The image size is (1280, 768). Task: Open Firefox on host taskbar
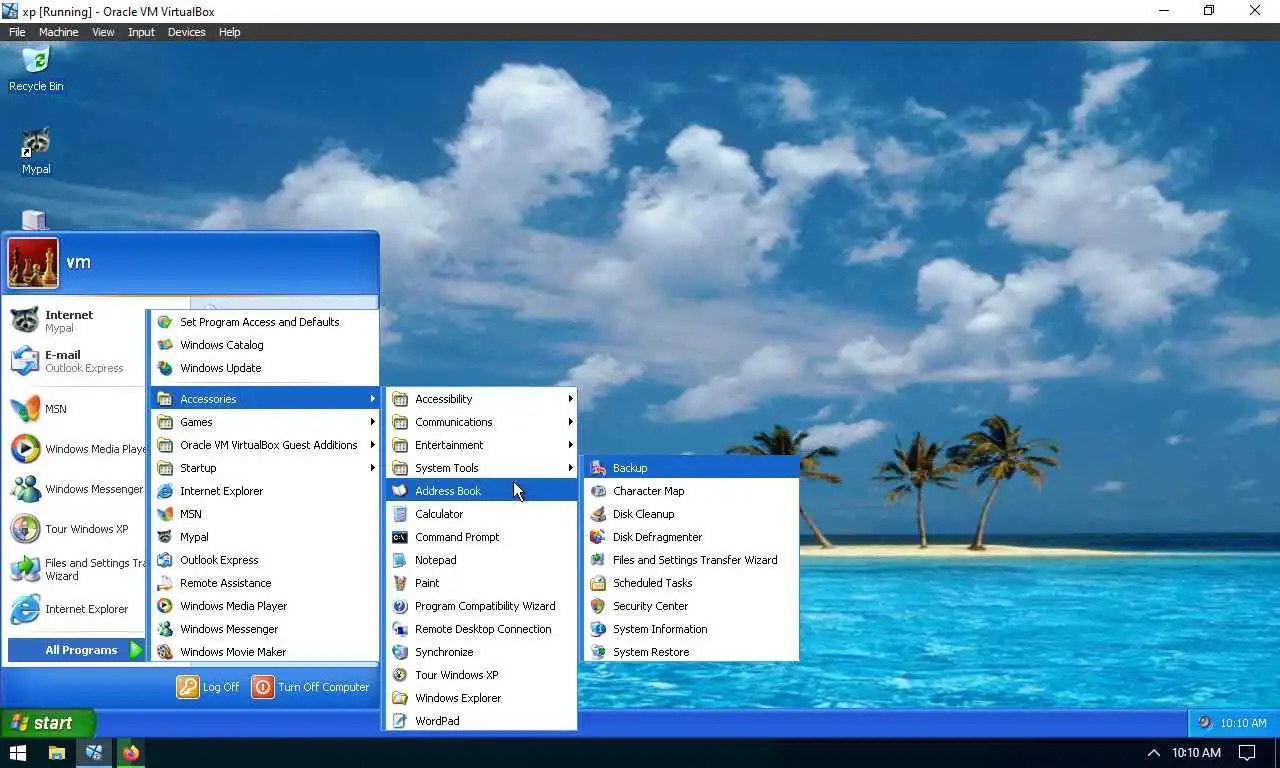point(131,753)
